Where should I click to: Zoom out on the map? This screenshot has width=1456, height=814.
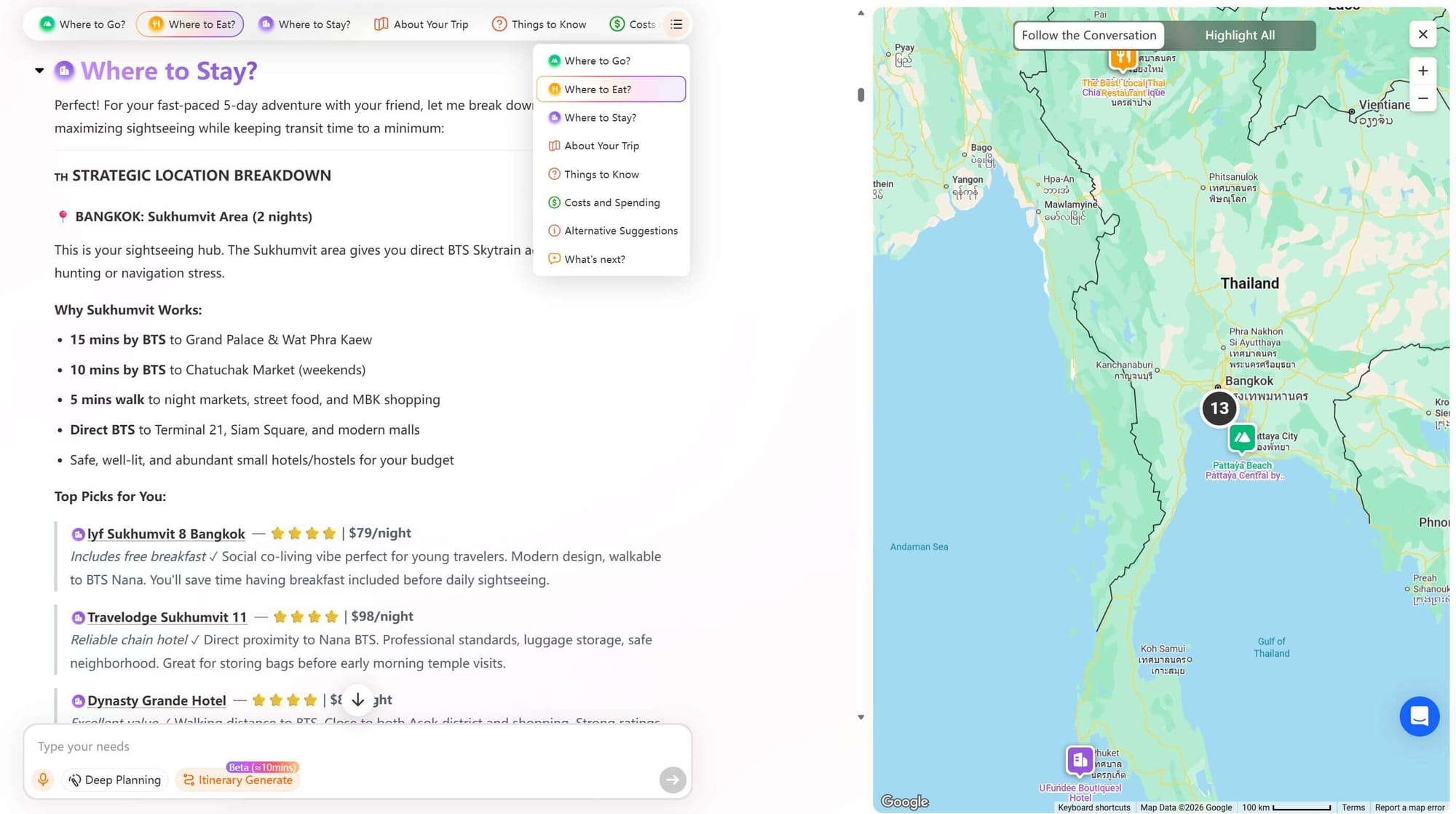point(1423,98)
